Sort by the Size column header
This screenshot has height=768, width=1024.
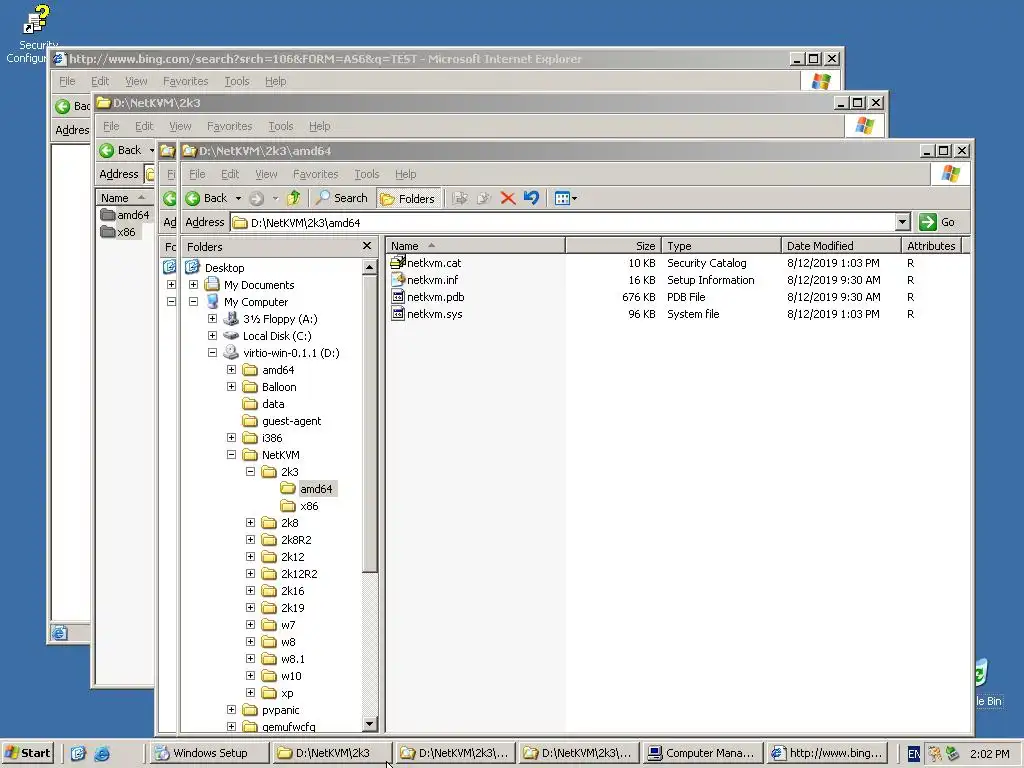[x=614, y=246]
